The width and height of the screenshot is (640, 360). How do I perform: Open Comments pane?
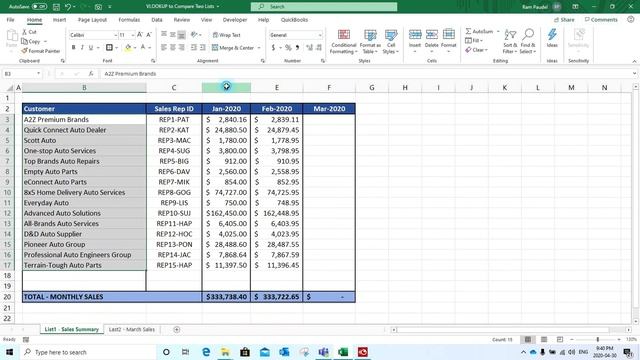click(x=601, y=20)
